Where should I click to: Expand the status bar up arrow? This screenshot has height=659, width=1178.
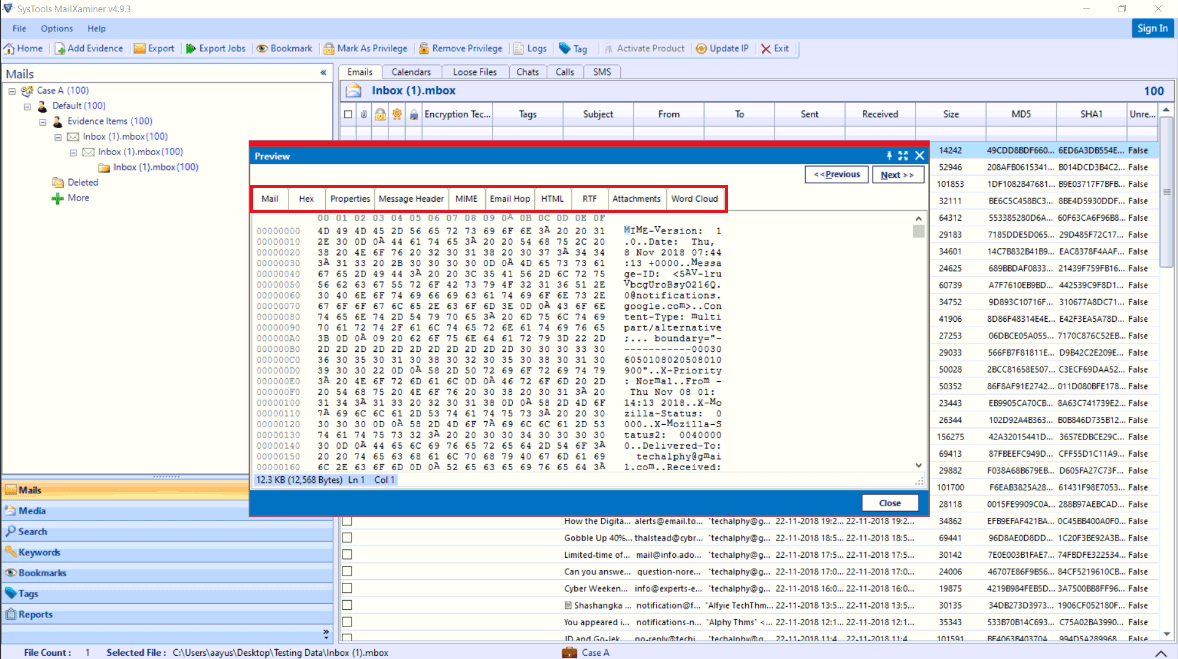pos(1161,653)
